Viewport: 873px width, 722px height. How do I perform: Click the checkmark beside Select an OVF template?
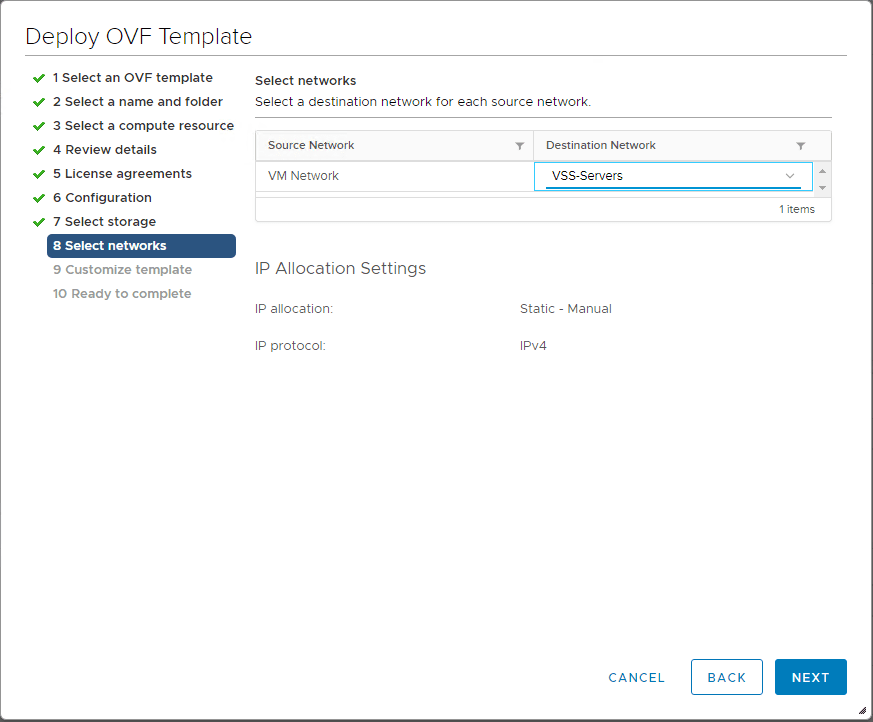pyautogui.click(x=40, y=77)
